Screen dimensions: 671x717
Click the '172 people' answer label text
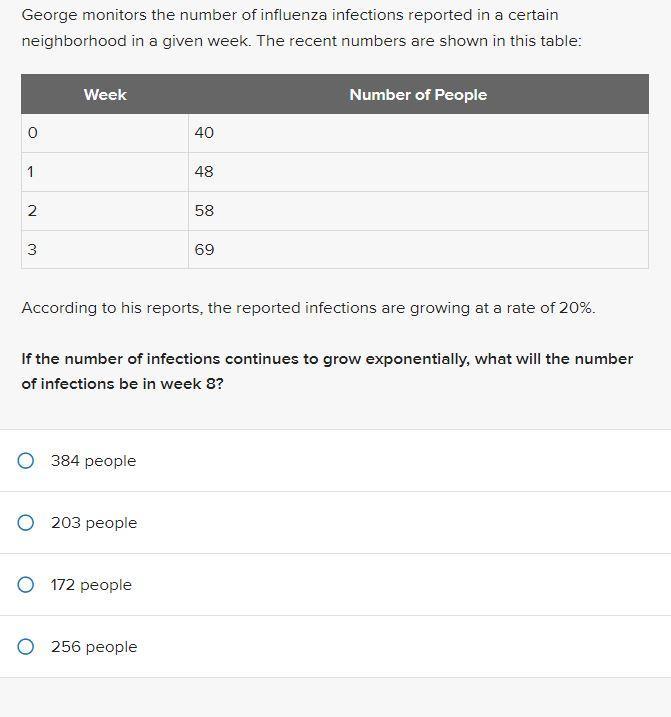(91, 585)
